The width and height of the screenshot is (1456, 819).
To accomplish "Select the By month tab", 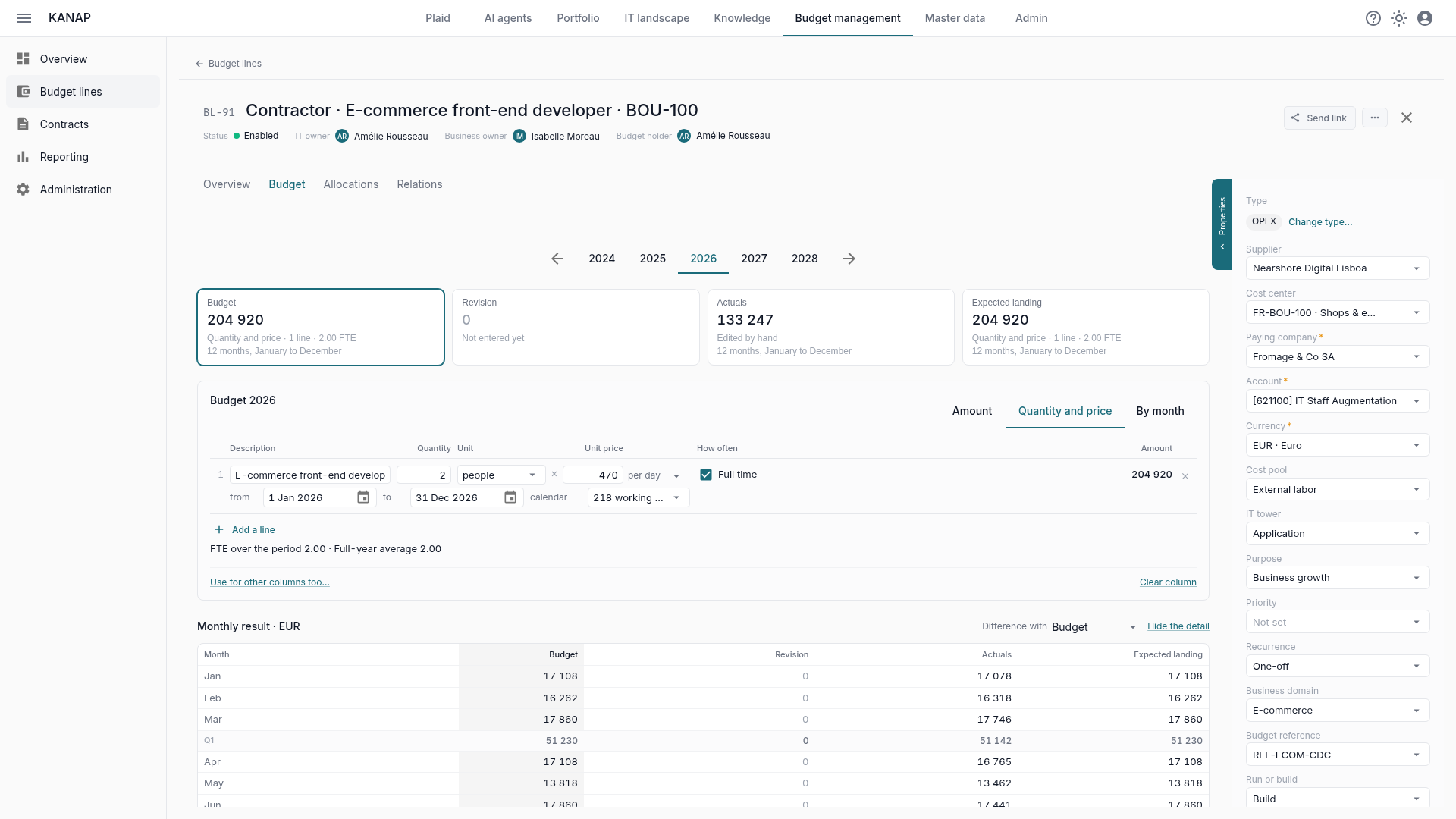I will pos(1159,411).
